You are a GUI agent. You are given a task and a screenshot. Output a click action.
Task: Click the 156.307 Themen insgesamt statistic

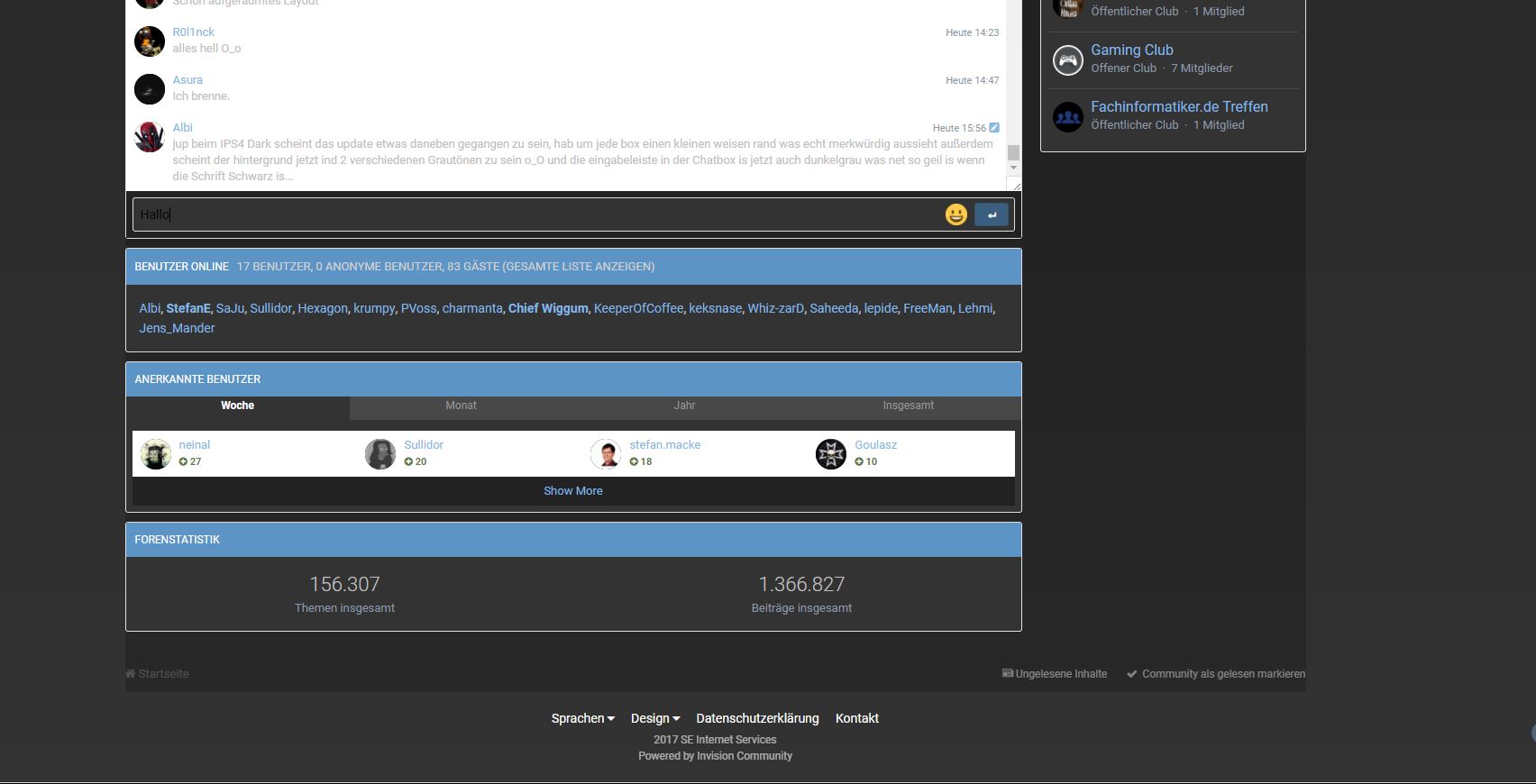344,594
